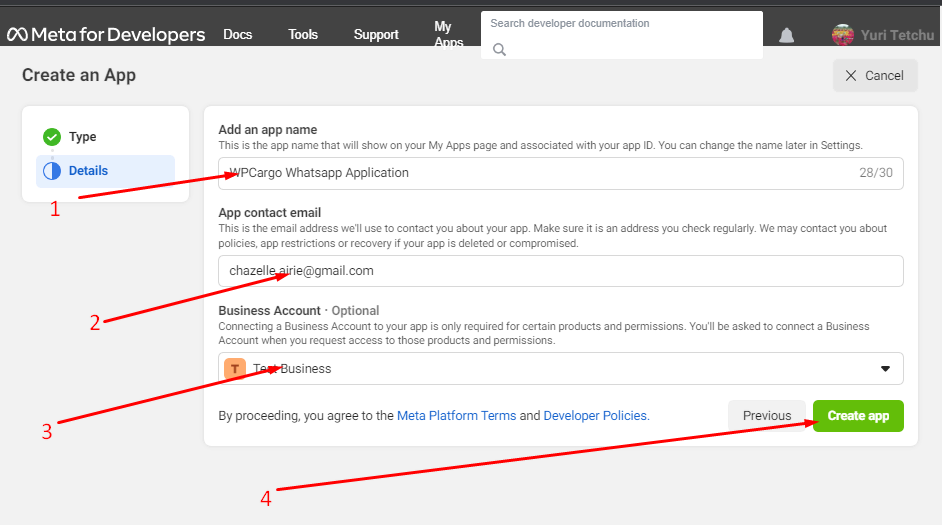
Task: Select the Type step in sidebar
Action: tap(83, 137)
